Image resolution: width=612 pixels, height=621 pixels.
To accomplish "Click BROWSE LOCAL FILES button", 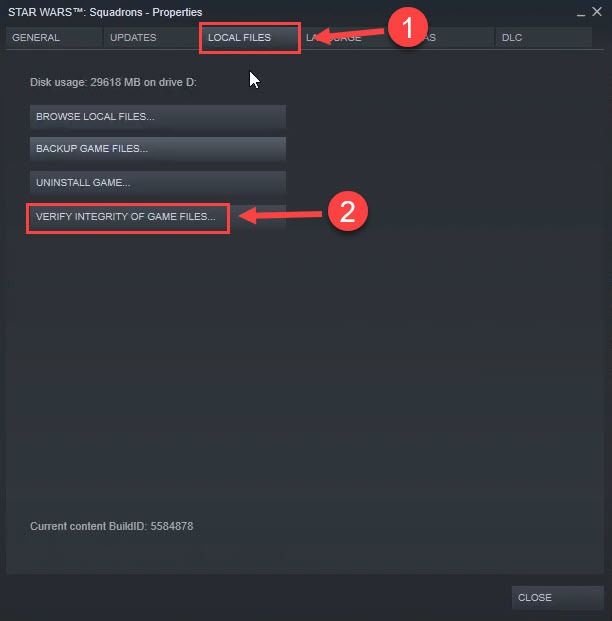I will [158, 116].
